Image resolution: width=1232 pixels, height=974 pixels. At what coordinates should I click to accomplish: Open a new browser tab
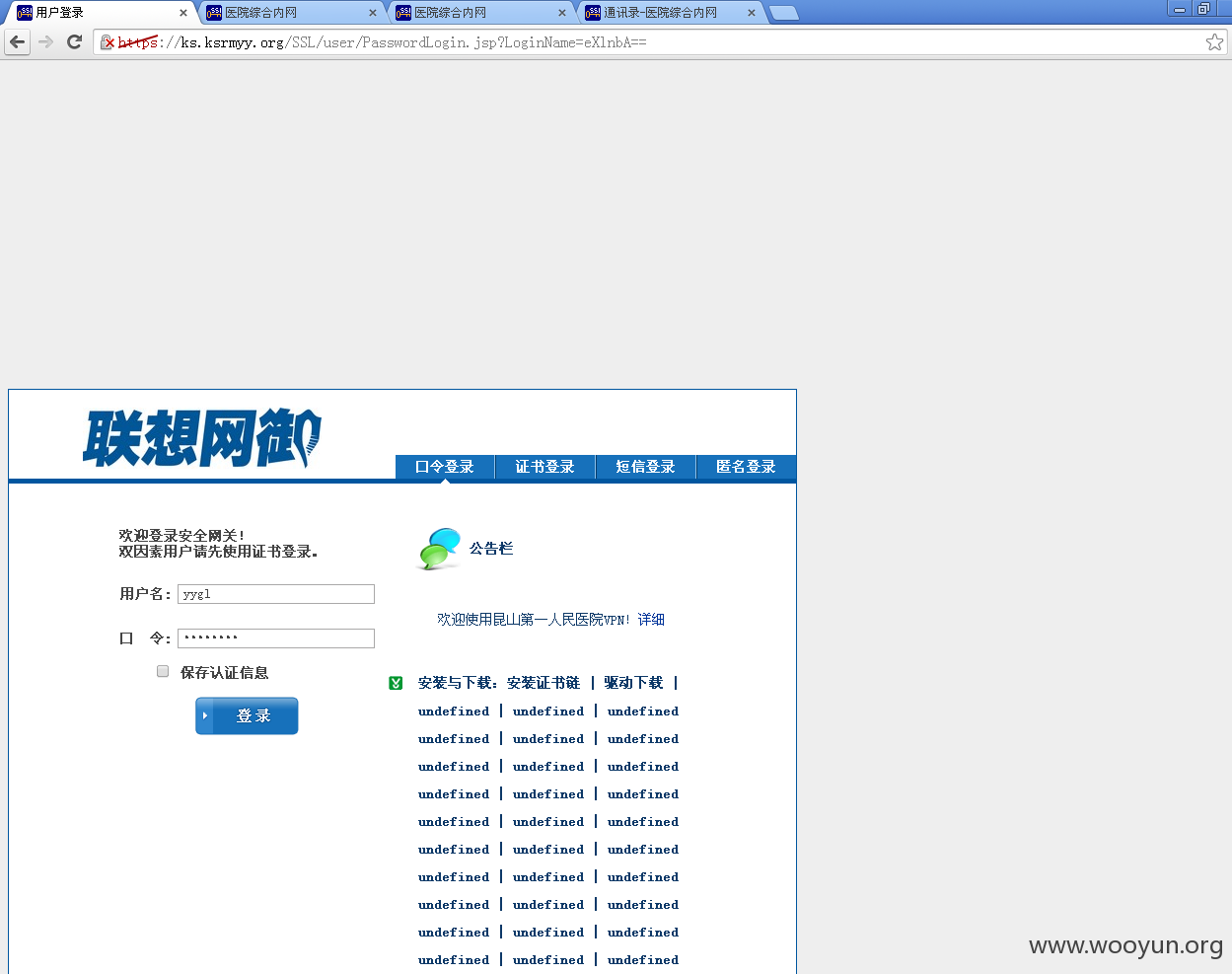coord(784,13)
